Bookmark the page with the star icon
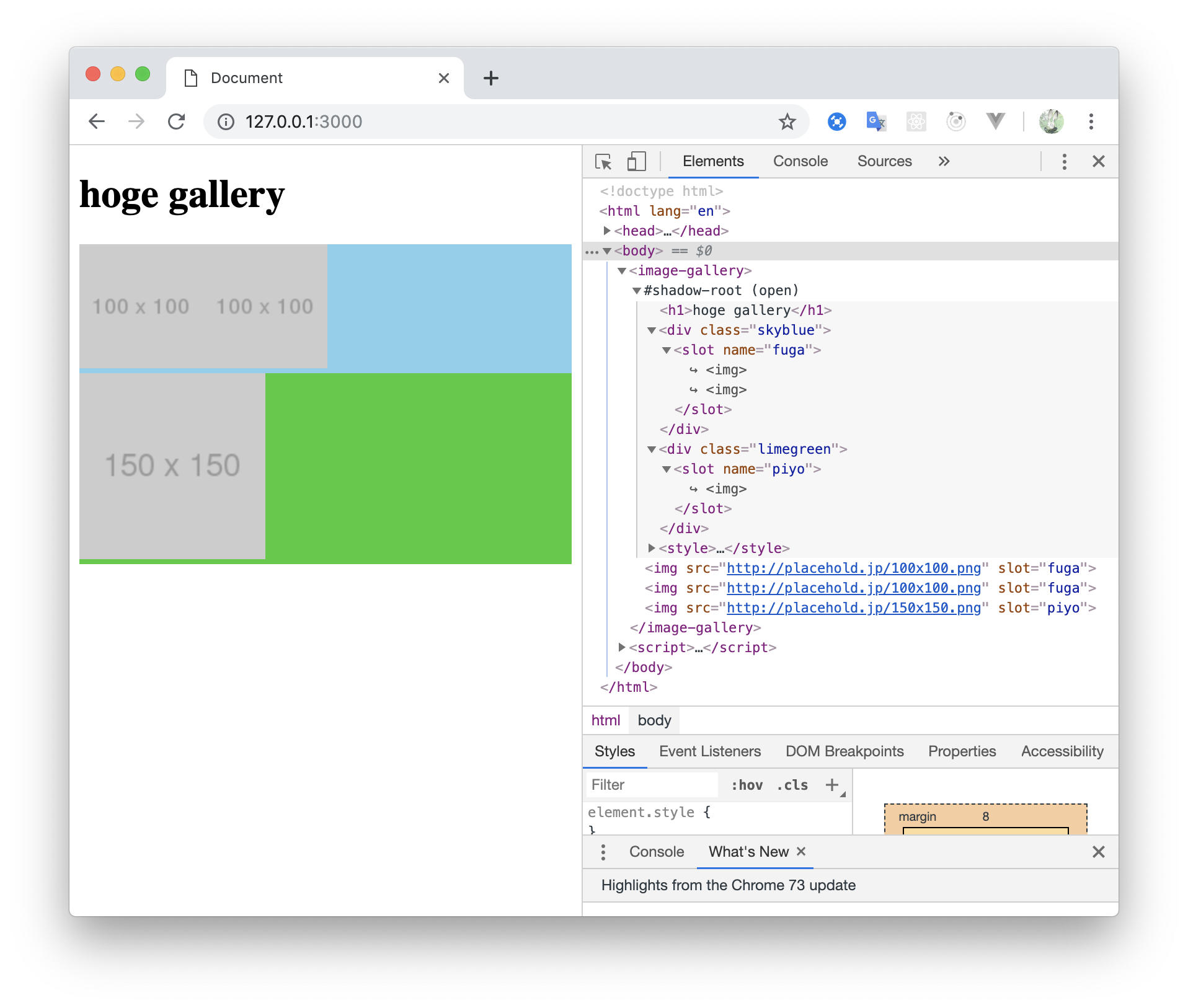Image resolution: width=1188 pixels, height=1008 pixels. tap(786, 122)
